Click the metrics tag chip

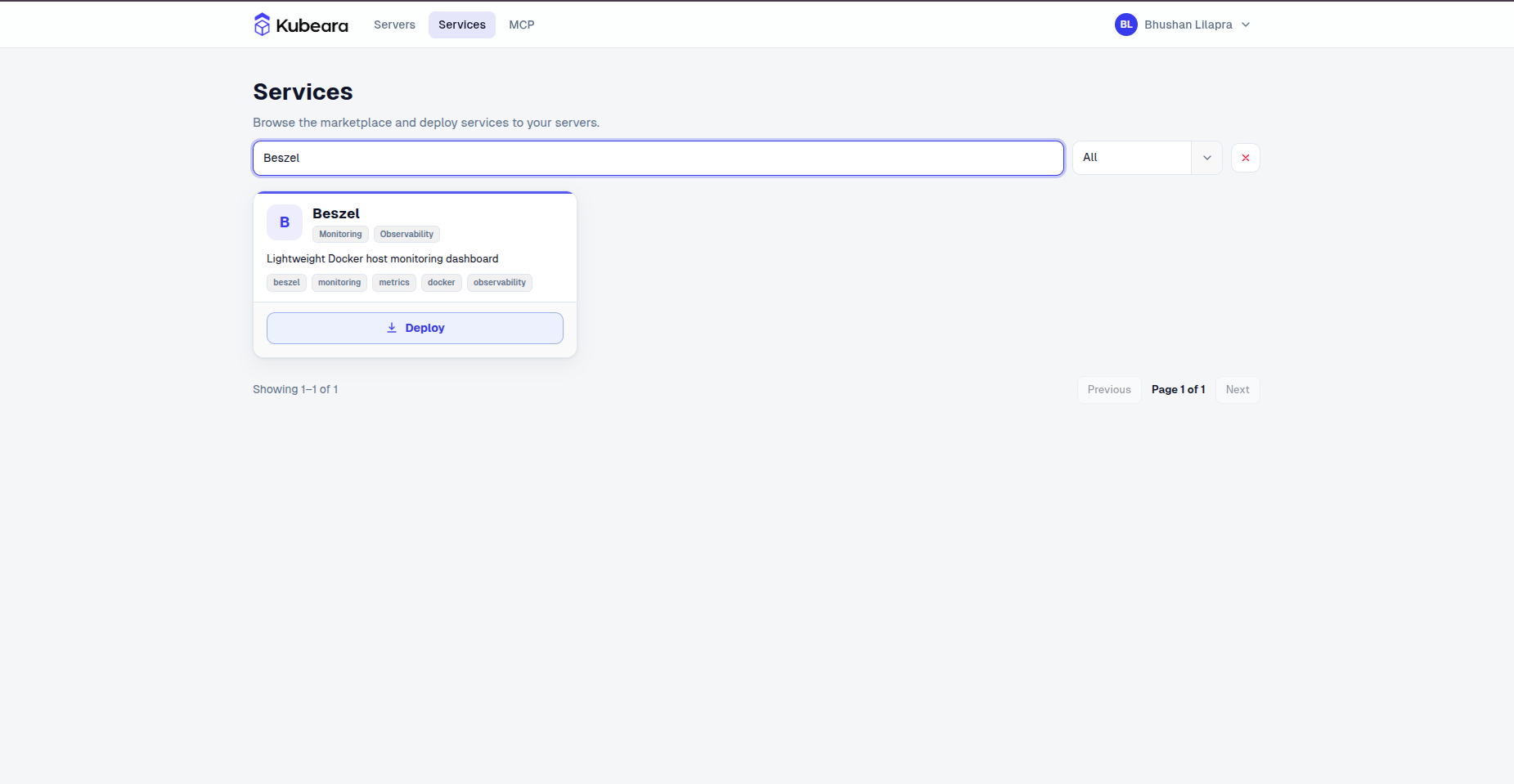click(x=394, y=283)
